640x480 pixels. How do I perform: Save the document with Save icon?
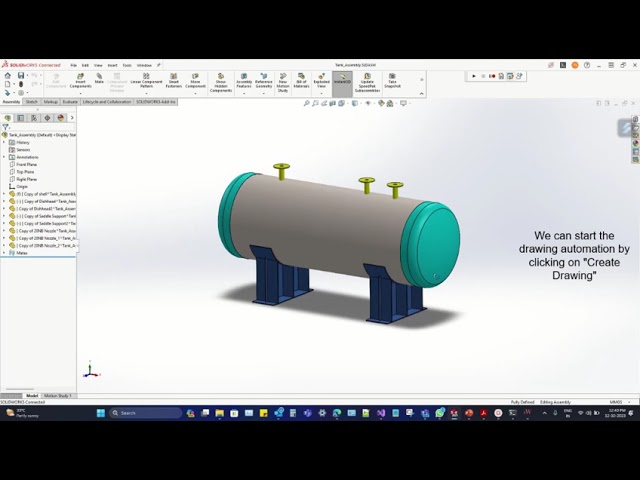20,76
